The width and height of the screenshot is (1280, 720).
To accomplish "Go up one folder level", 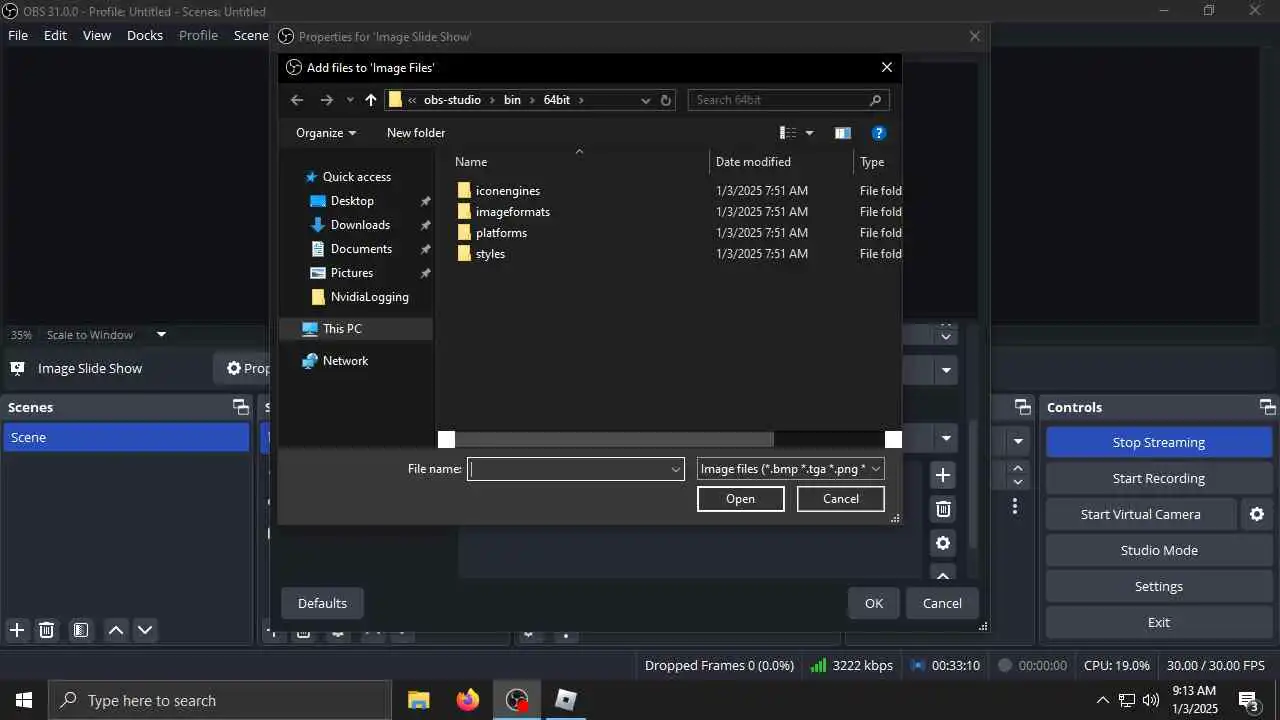I will pyautogui.click(x=371, y=100).
